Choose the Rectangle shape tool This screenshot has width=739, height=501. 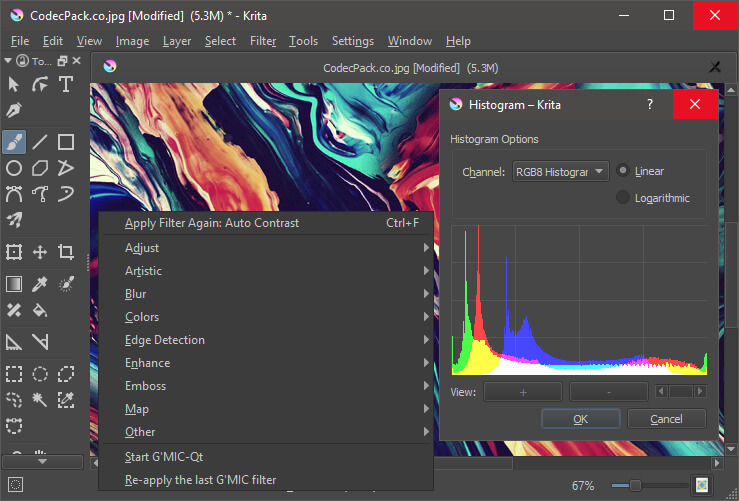[x=66, y=141]
